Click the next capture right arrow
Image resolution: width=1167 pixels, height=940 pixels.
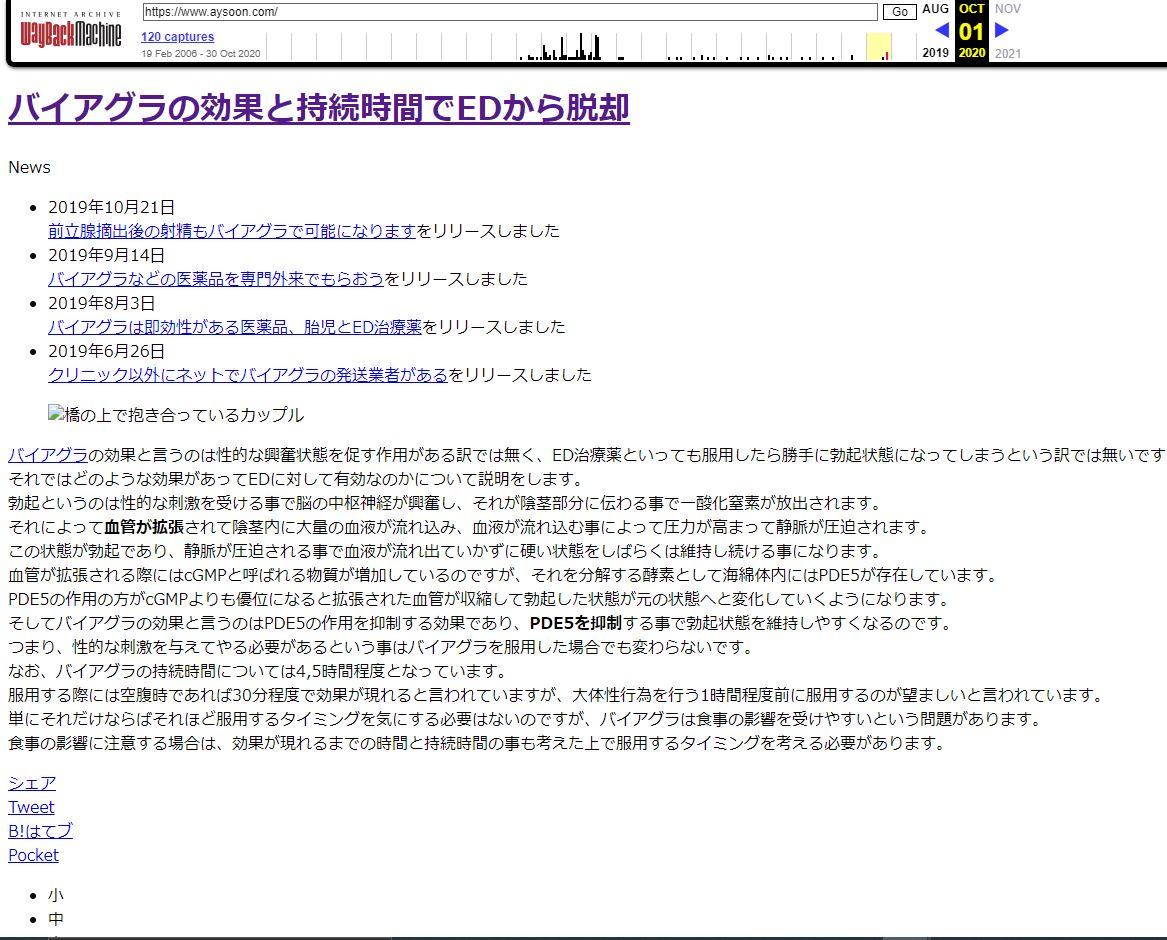pos(1002,30)
